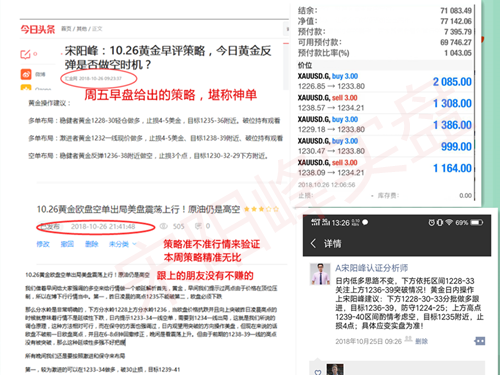Click the 净值 77 142.06 row

pyautogui.click(x=384, y=21)
